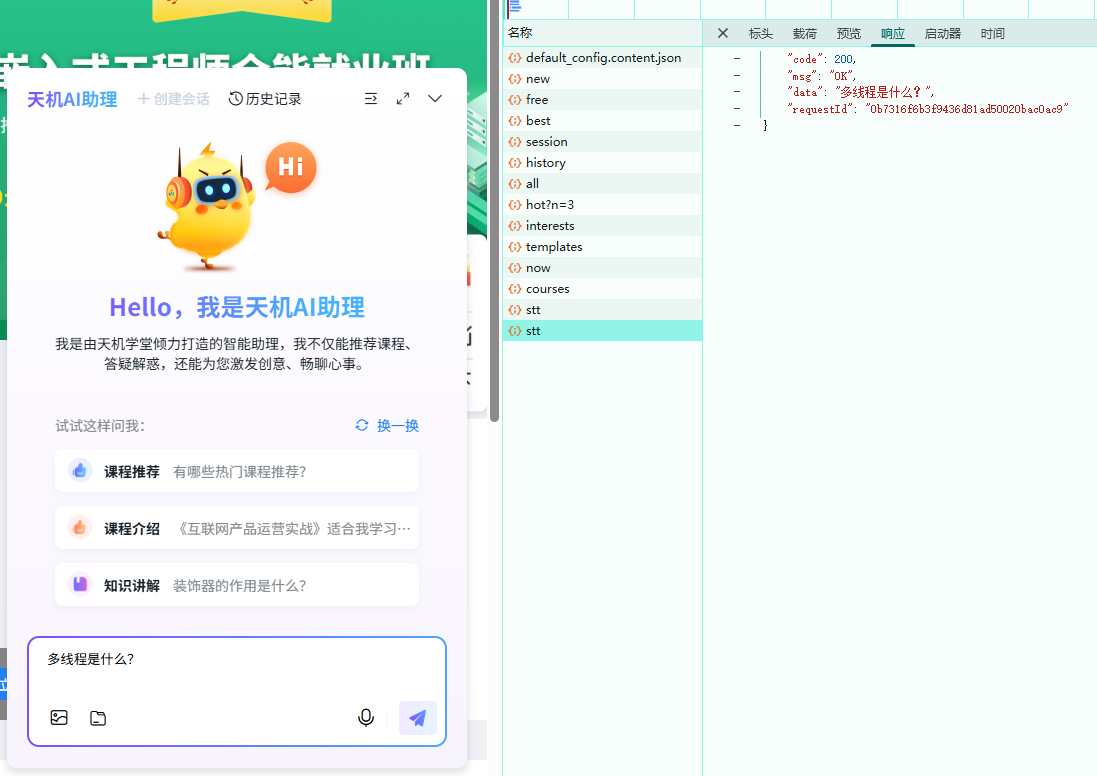Click the page vertical scrollbar
The image size is (1097, 776).
click(495, 210)
